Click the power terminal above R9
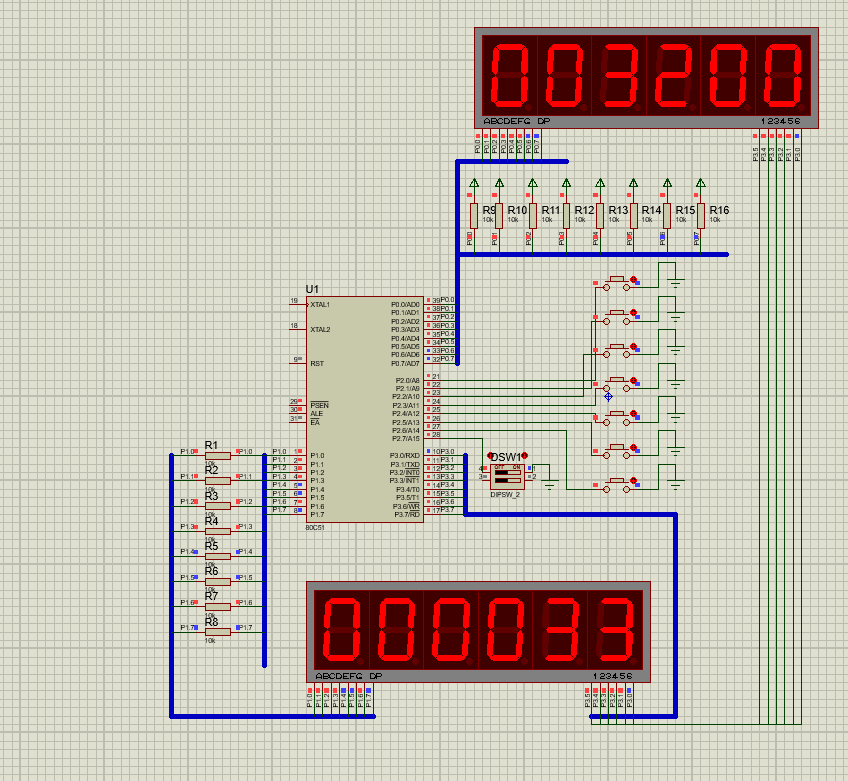The width and height of the screenshot is (848, 781). click(474, 183)
